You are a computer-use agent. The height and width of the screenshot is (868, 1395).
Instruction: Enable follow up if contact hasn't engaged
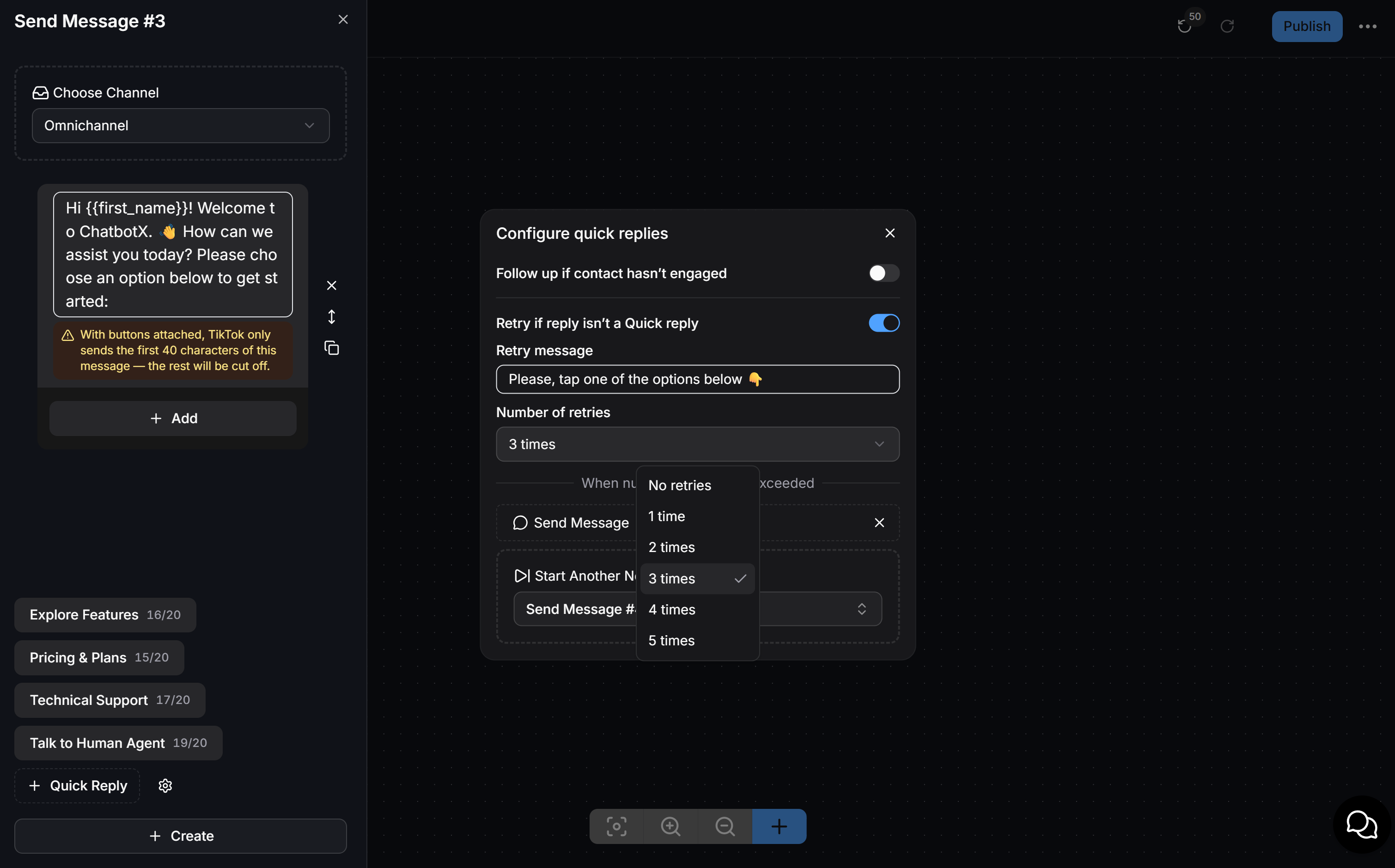(x=884, y=273)
